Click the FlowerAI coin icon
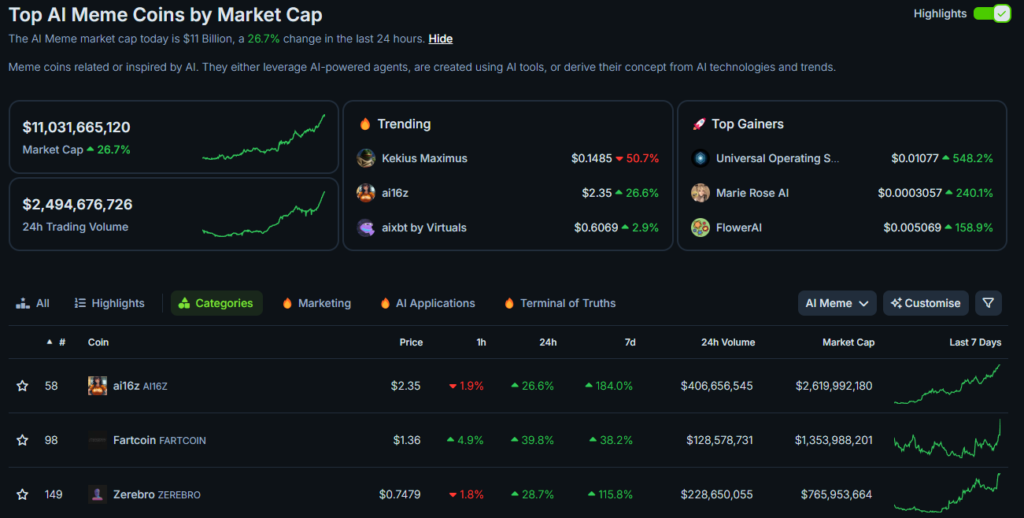 pyautogui.click(x=700, y=228)
